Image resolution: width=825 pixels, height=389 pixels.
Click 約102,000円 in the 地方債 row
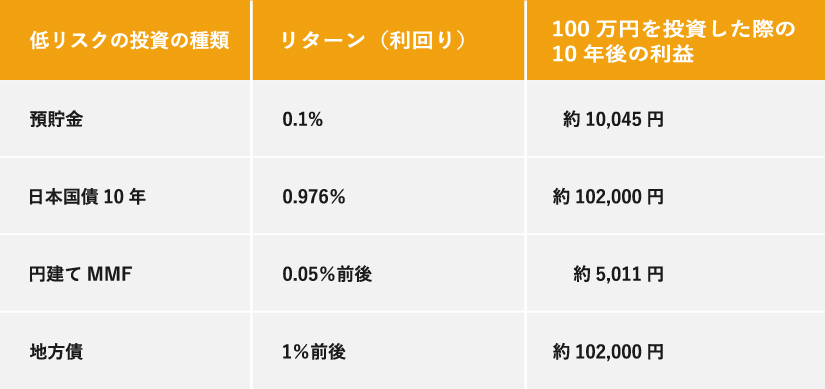point(608,352)
